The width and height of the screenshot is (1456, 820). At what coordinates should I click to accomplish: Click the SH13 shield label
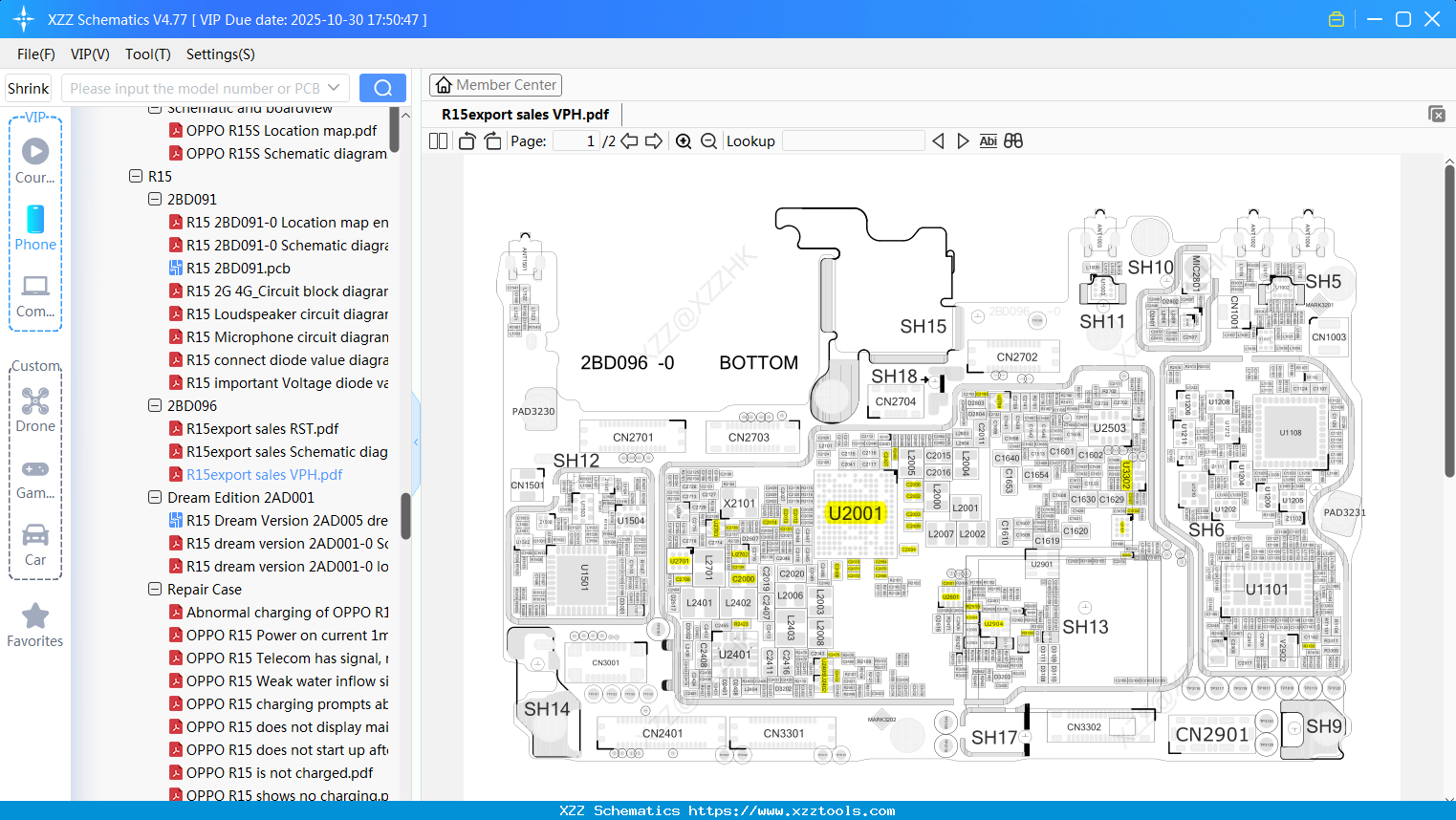click(x=1085, y=627)
